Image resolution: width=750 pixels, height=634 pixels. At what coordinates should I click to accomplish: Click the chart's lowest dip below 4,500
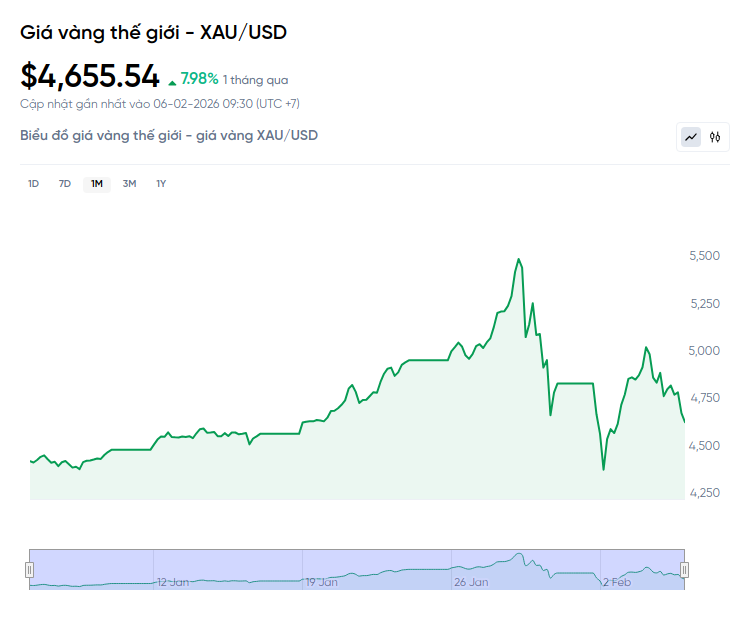coord(603,469)
